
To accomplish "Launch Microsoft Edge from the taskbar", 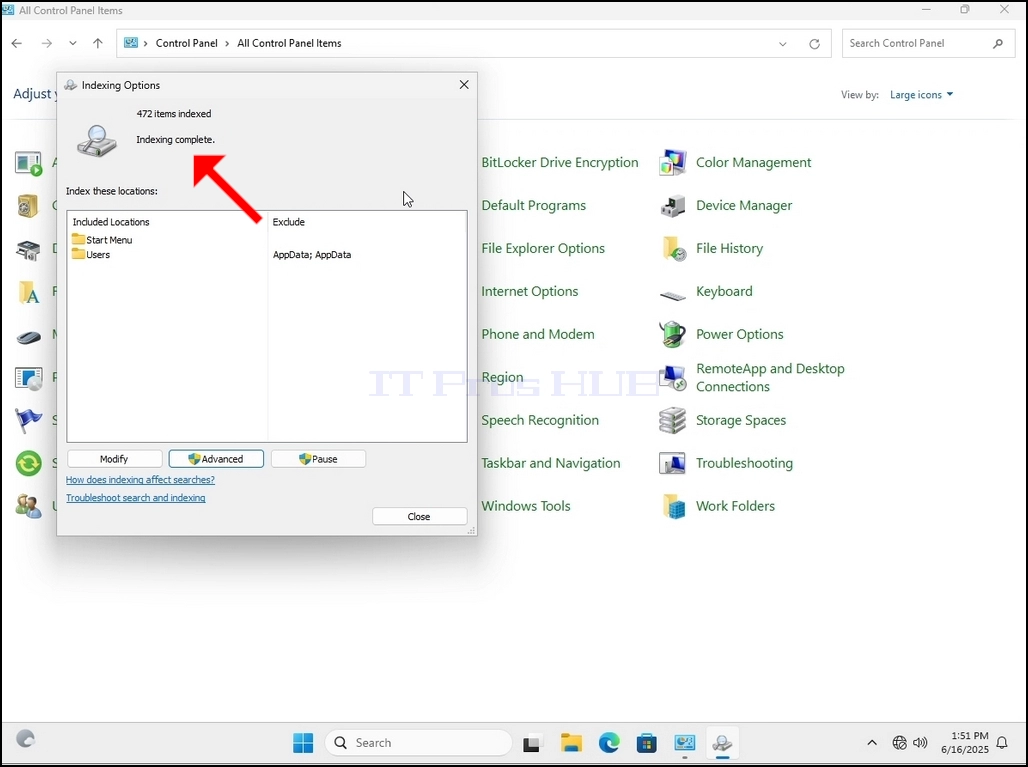I will point(609,743).
